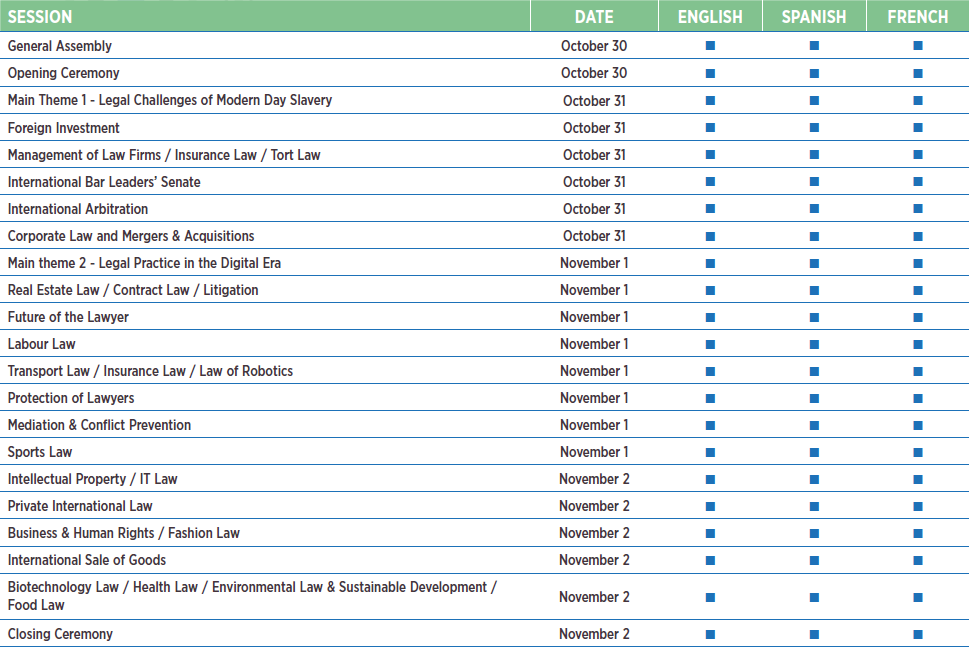Click the FRENCH column header

point(917,17)
